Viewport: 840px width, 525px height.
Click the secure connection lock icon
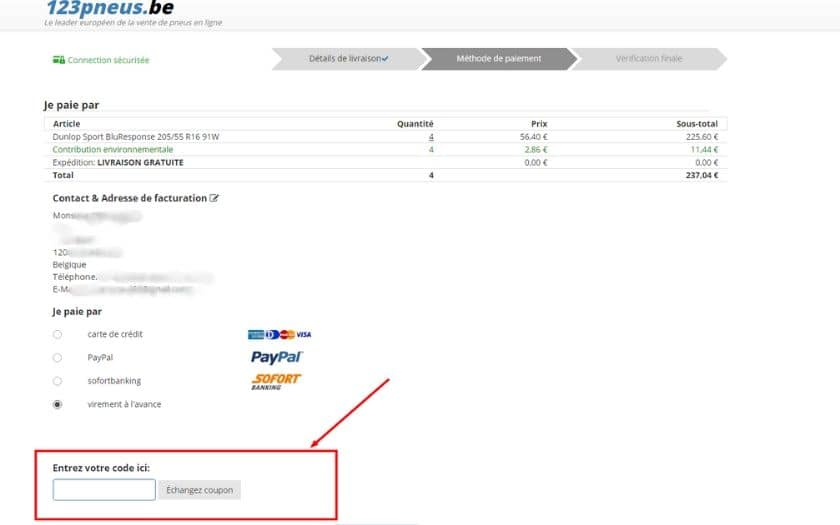click(59, 59)
